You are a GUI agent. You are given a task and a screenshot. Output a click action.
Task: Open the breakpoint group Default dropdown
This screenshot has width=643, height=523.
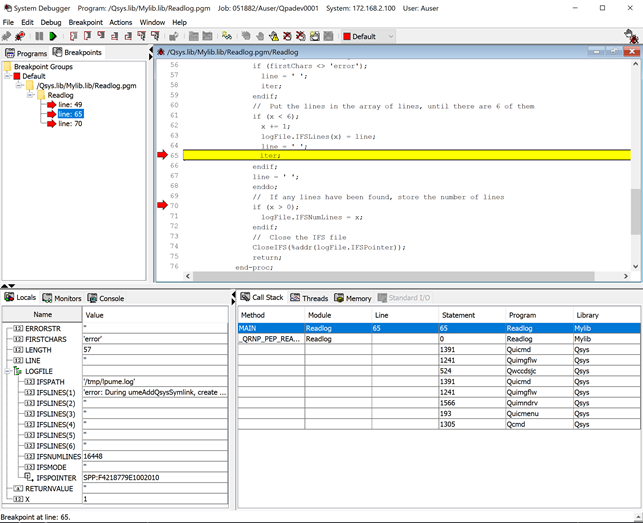(389, 36)
